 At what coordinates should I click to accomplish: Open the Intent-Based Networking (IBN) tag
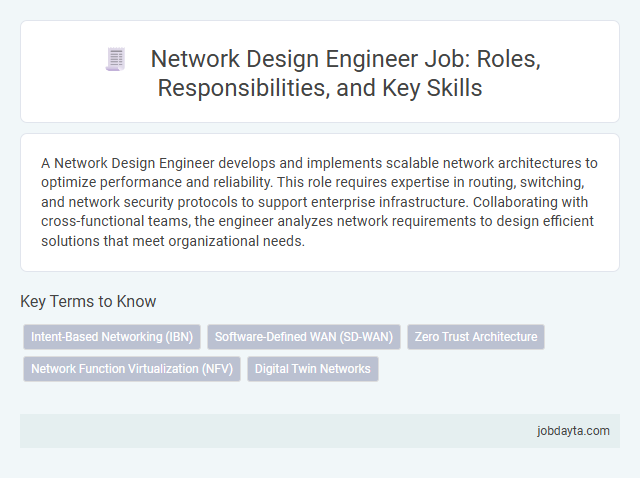[x=112, y=337]
